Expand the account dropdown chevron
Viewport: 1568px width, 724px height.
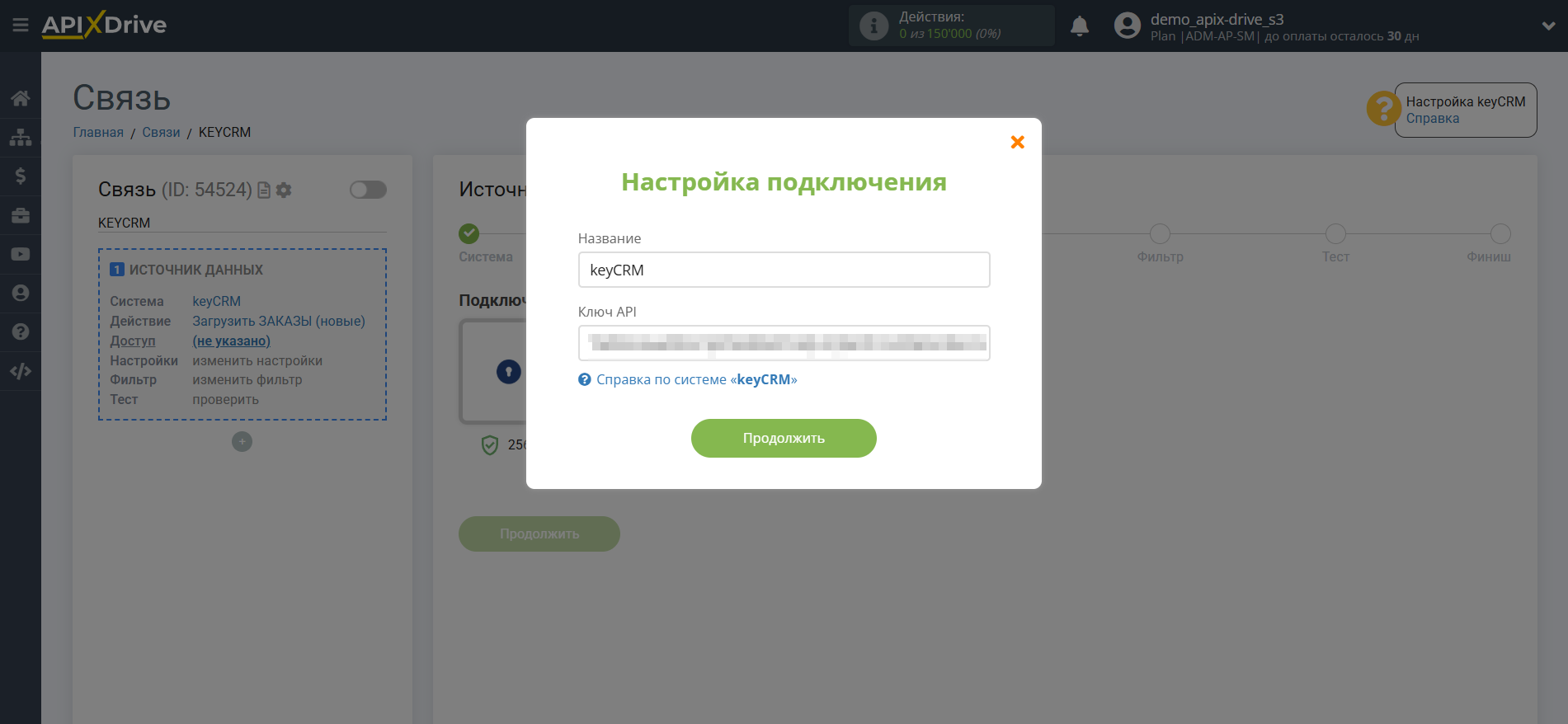coord(1548,26)
